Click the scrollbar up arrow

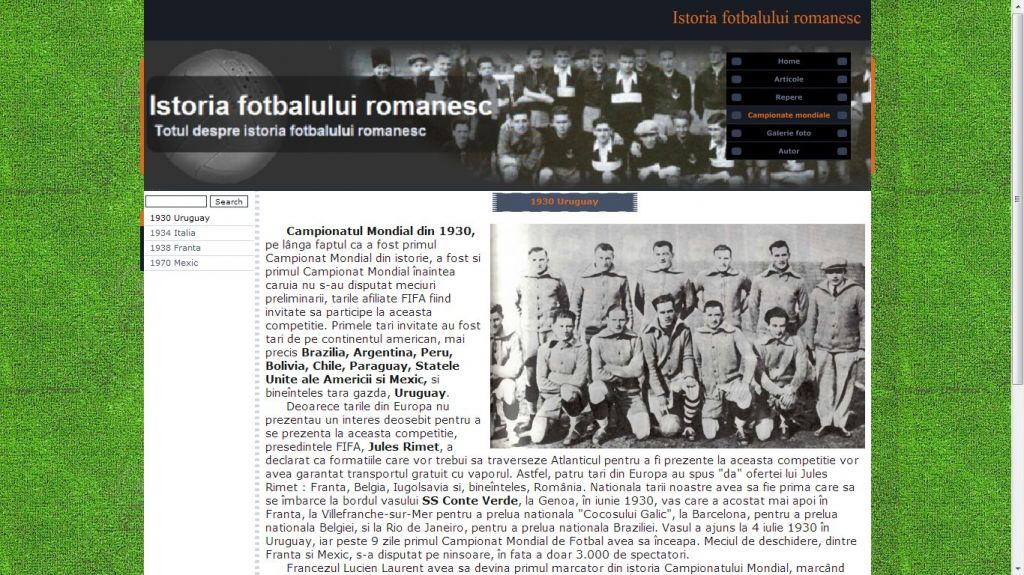[1017, 6]
